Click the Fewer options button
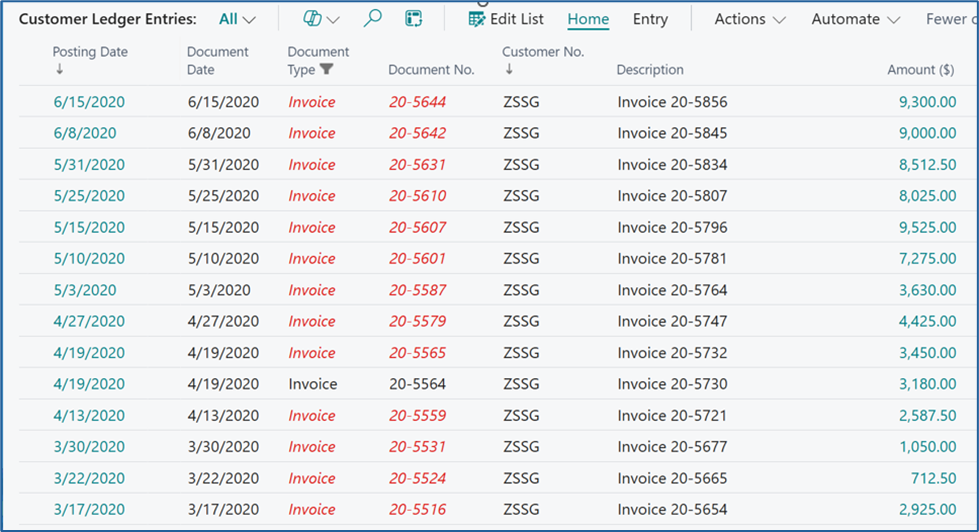 tap(952, 19)
